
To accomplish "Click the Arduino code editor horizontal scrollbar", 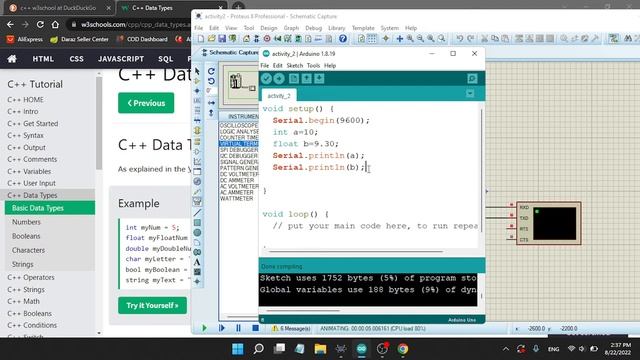I will (x=356, y=251).
